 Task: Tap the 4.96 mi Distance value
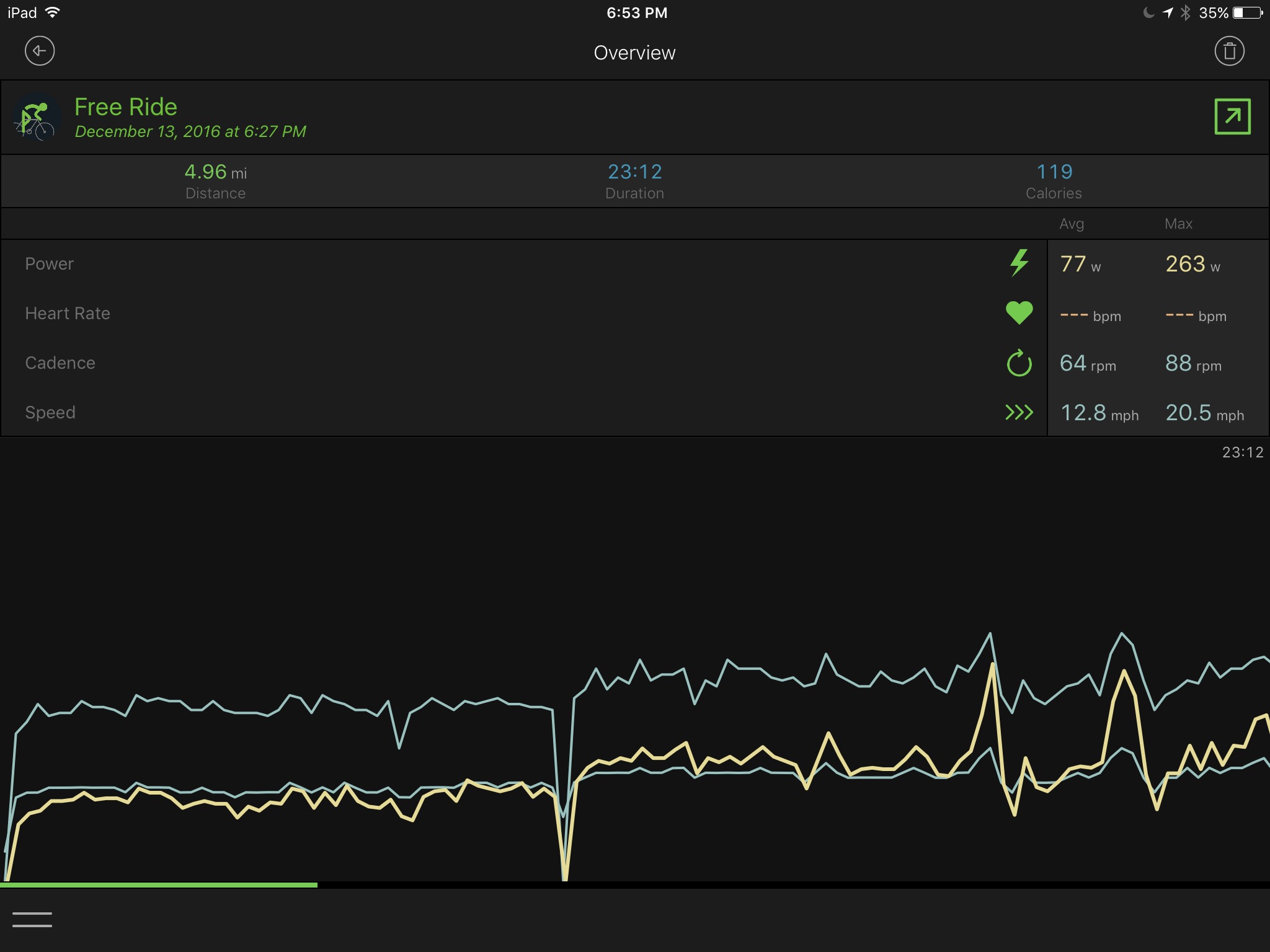point(216,172)
